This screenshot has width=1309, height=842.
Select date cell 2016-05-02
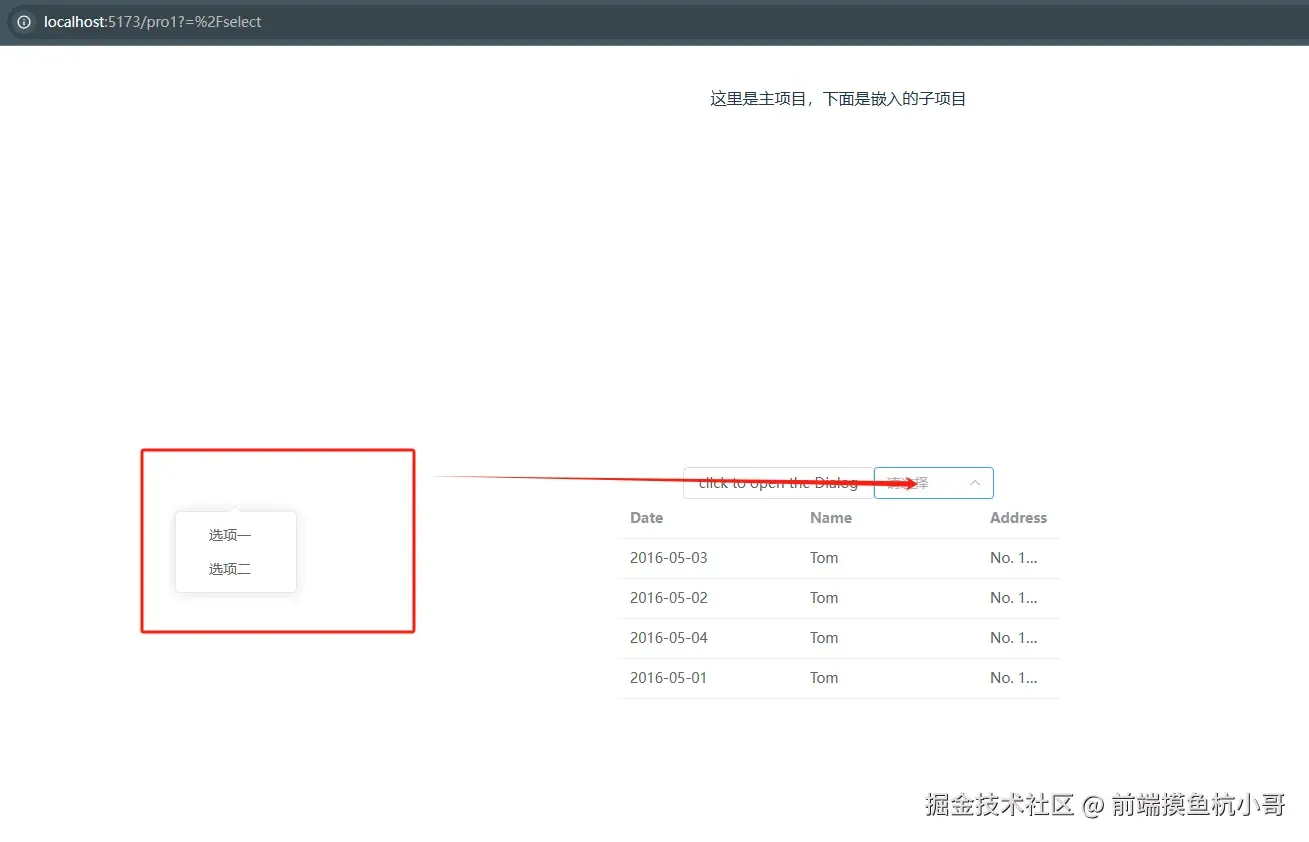pos(668,598)
